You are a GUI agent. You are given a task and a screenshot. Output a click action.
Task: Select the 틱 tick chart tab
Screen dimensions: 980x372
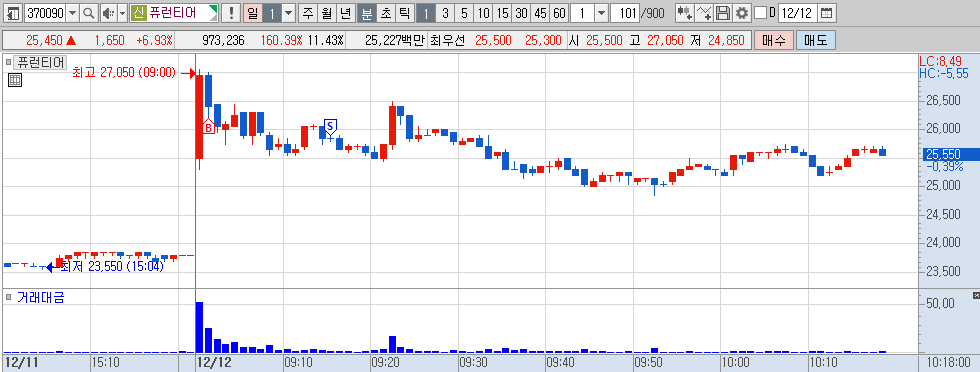pos(404,13)
